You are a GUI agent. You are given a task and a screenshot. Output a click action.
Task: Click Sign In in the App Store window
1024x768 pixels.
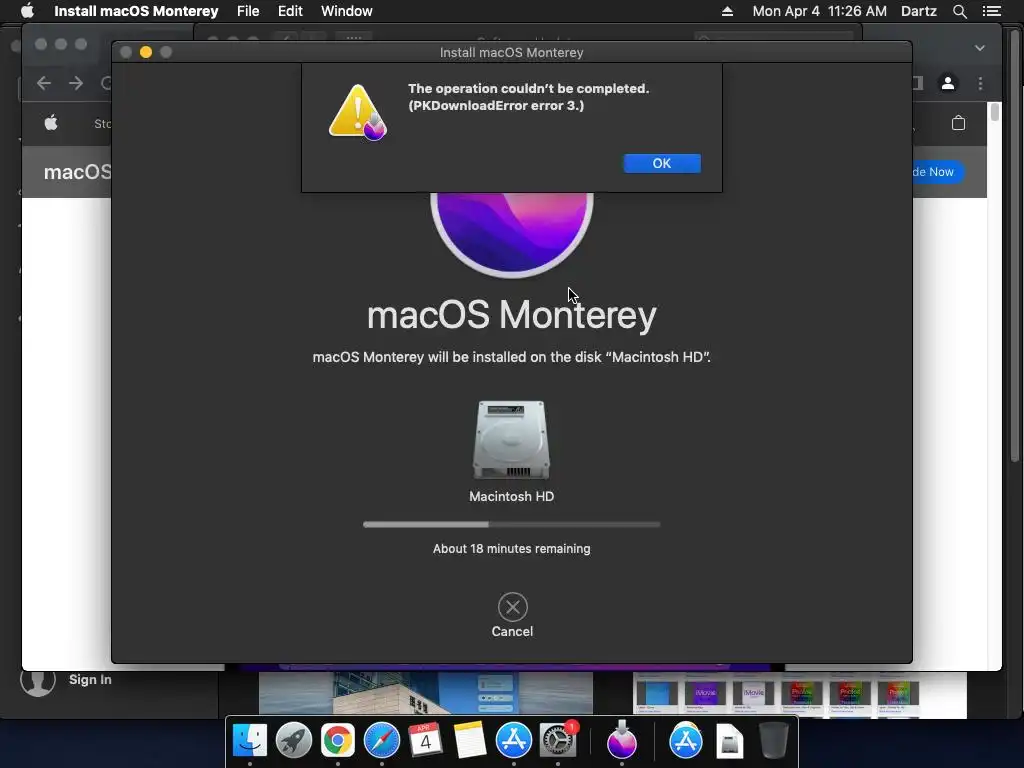click(90, 679)
